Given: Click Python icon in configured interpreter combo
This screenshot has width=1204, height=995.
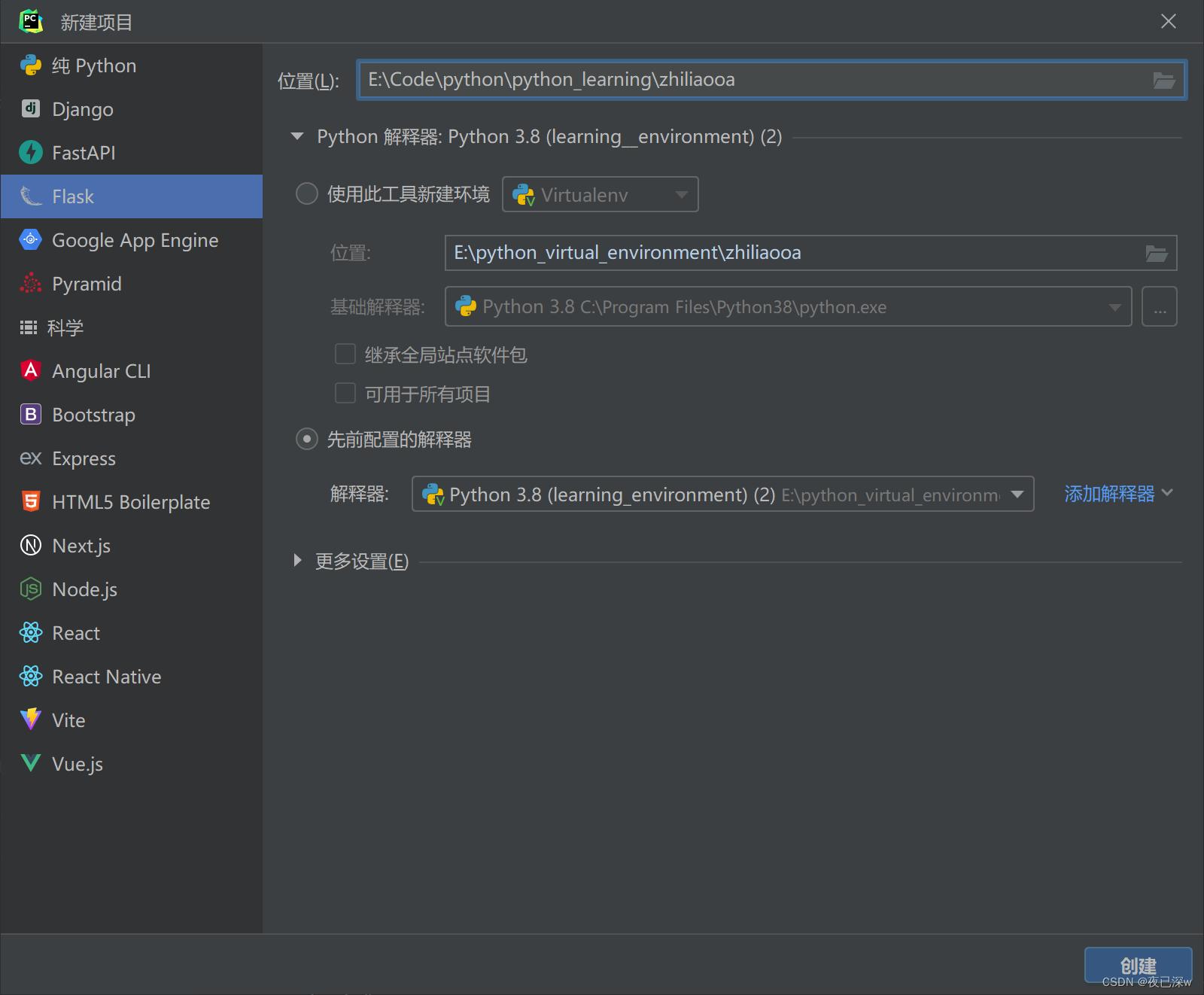Looking at the screenshot, I should (433, 494).
